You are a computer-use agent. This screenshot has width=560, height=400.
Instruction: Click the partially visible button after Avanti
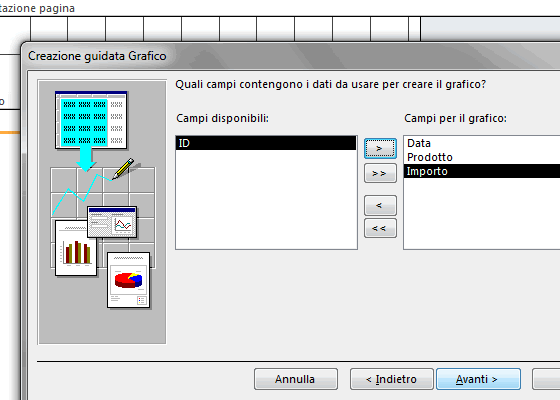click(x=546, y=379)
